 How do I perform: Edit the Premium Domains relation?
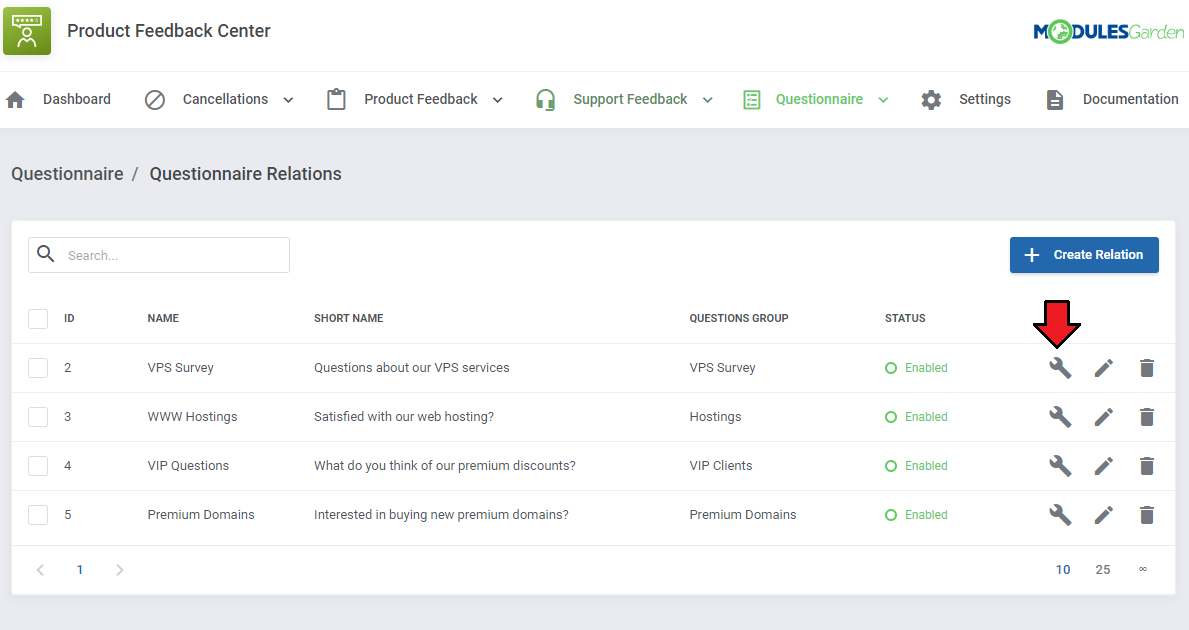pyautogui.click(x=1104, y=515)
